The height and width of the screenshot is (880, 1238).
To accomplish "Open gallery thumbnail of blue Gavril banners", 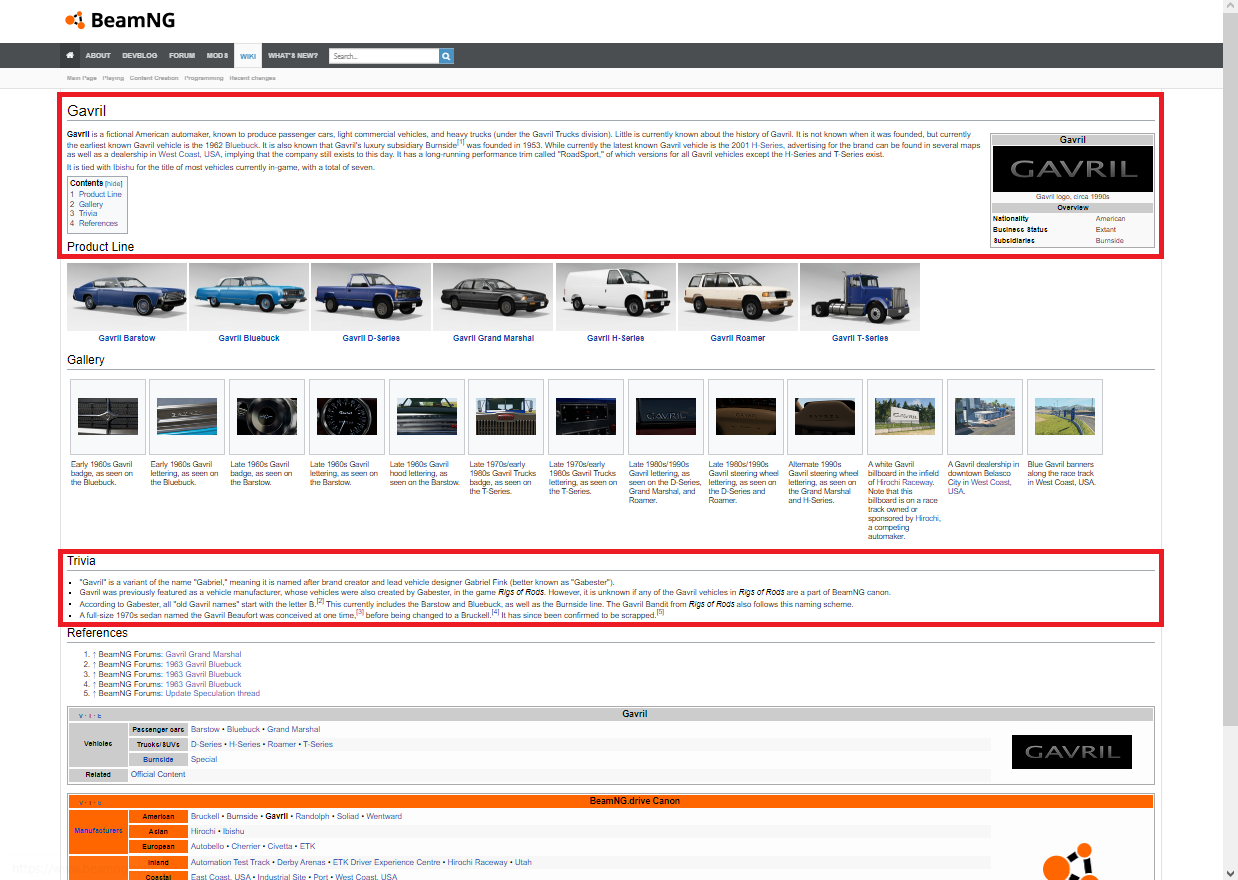I will pyautogui.click(x=1065, y=416).
